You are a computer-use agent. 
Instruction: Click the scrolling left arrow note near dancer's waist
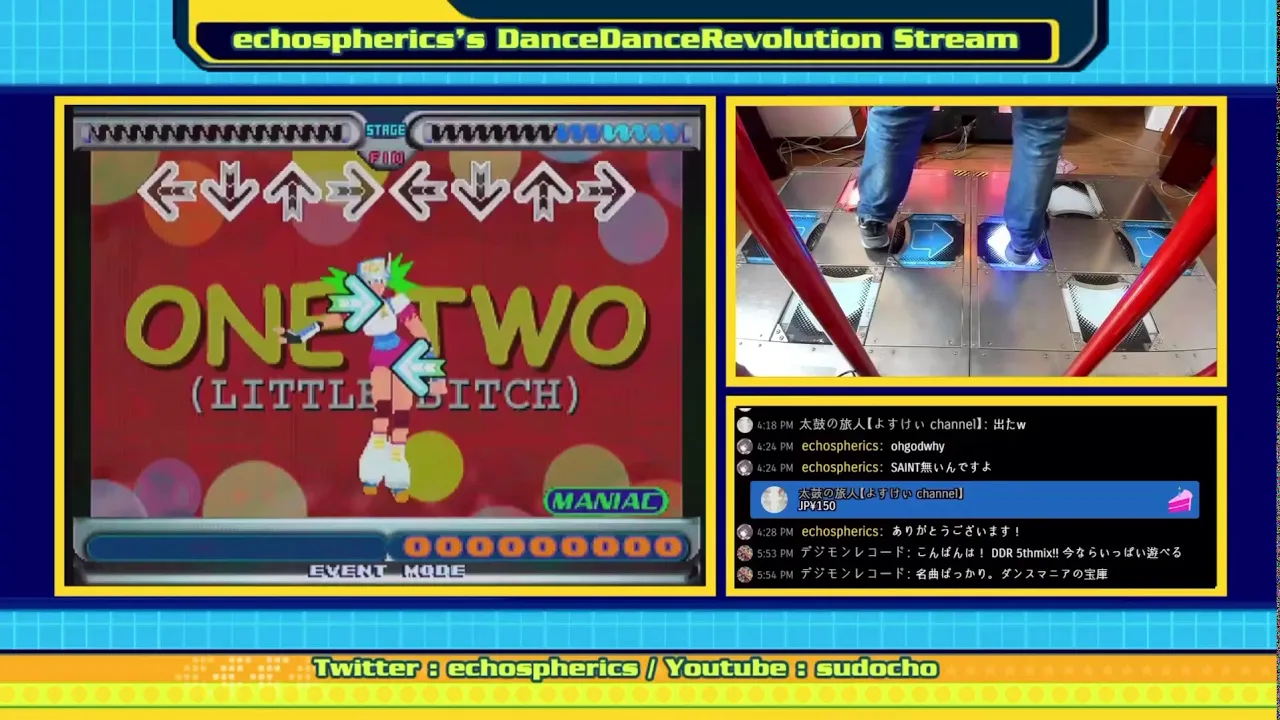417,368
